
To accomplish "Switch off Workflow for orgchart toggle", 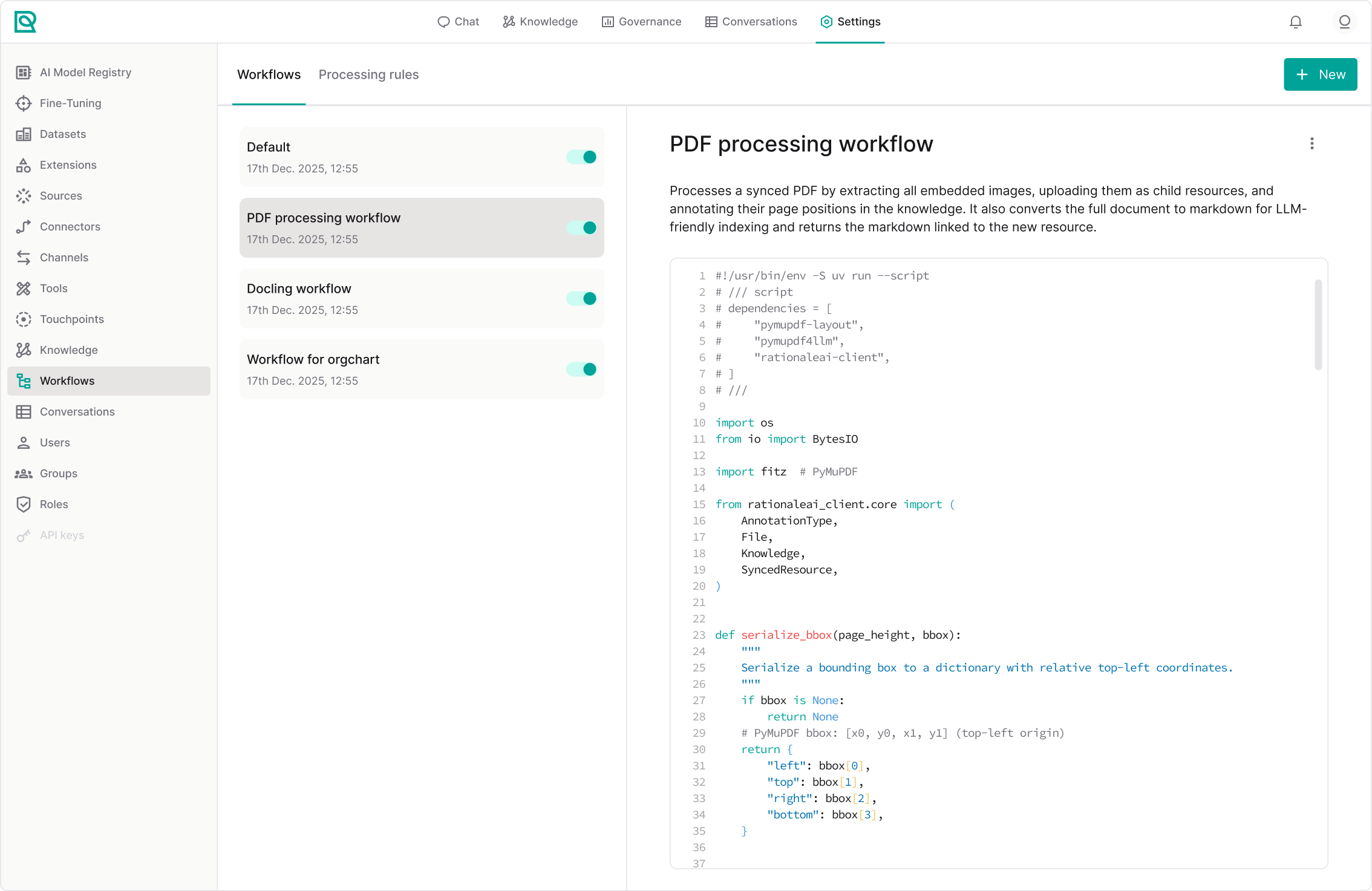I will coord(581,370).
